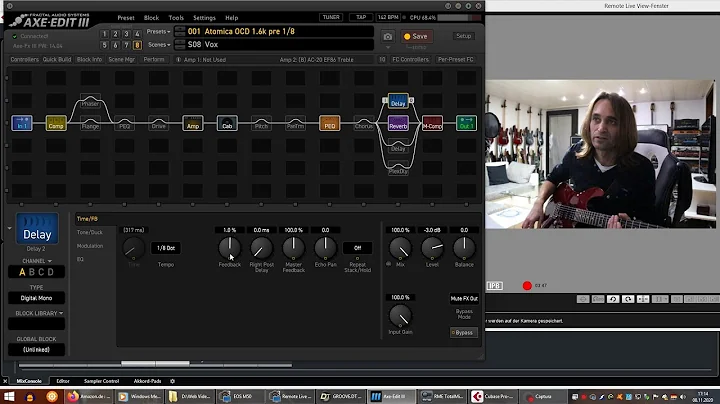The image size is (720, 404).
Task: Open the Setup dialog
Action: (x=463, y=36)
